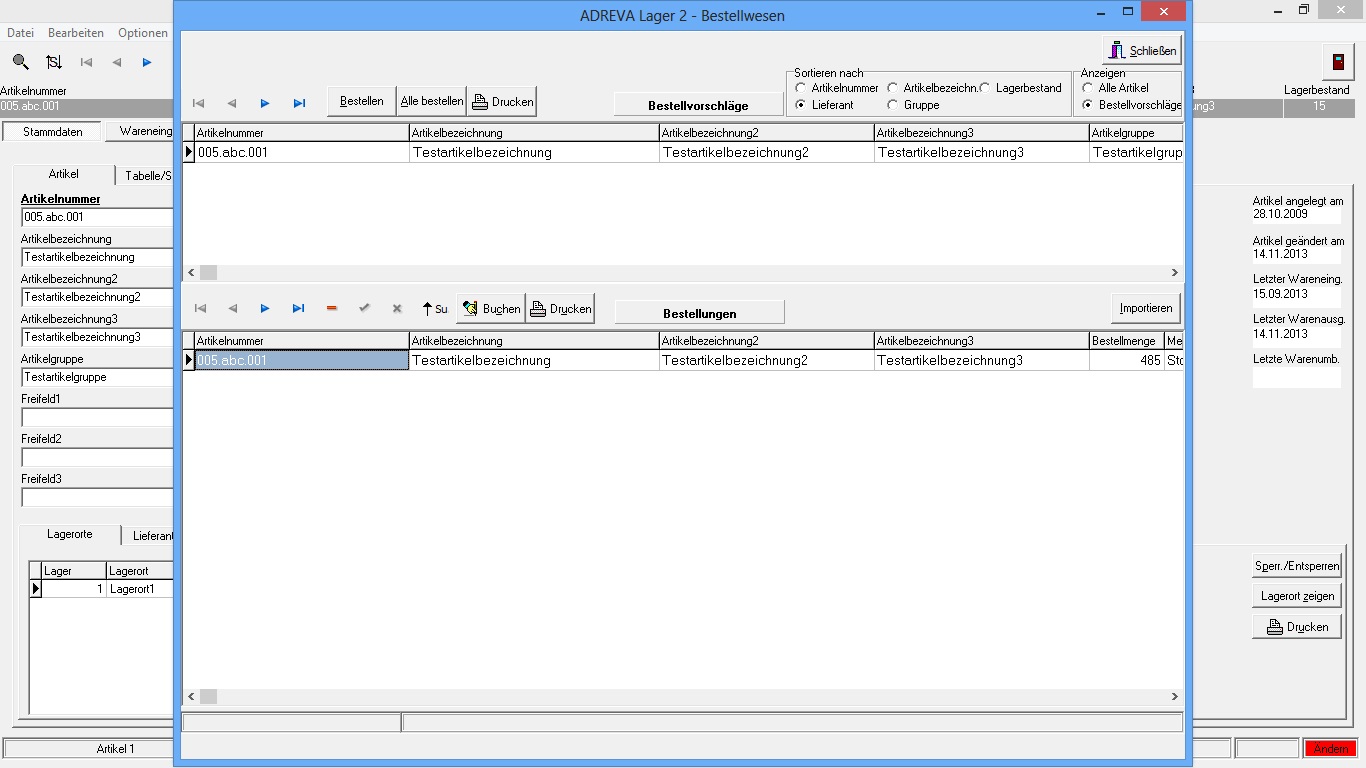1366x768 pixels.
Task: Click the Bestellvorschläge header label
Action: pos(699,105)
